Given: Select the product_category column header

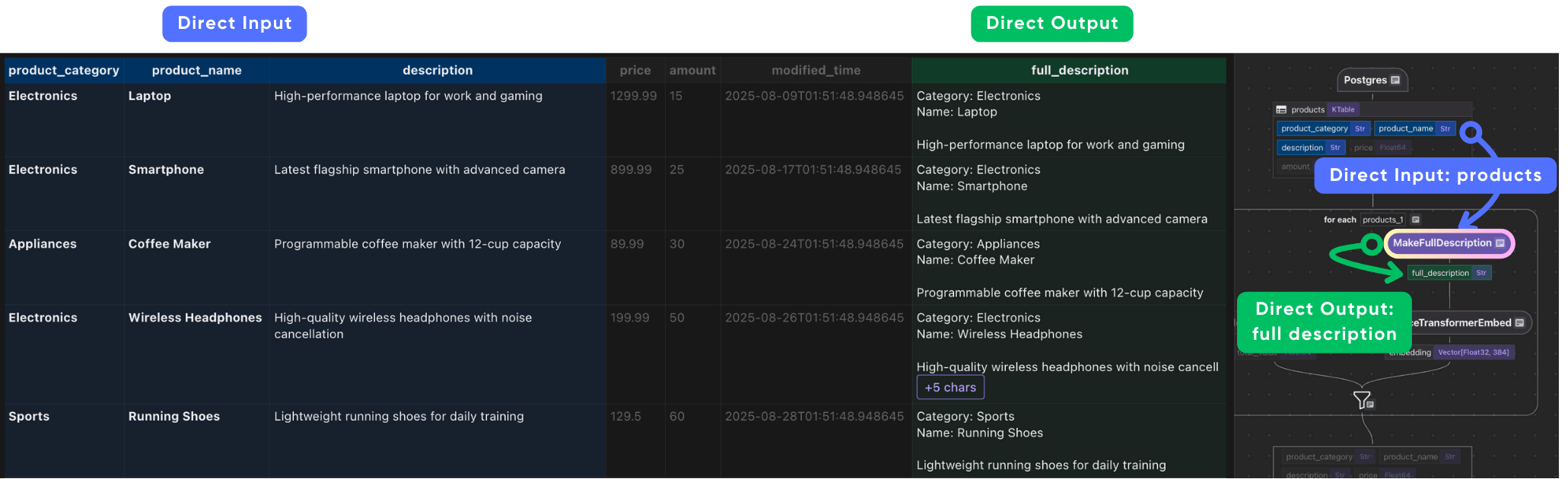Looking at the screenshot, I should pyautogui.click(x=64, y=70).
